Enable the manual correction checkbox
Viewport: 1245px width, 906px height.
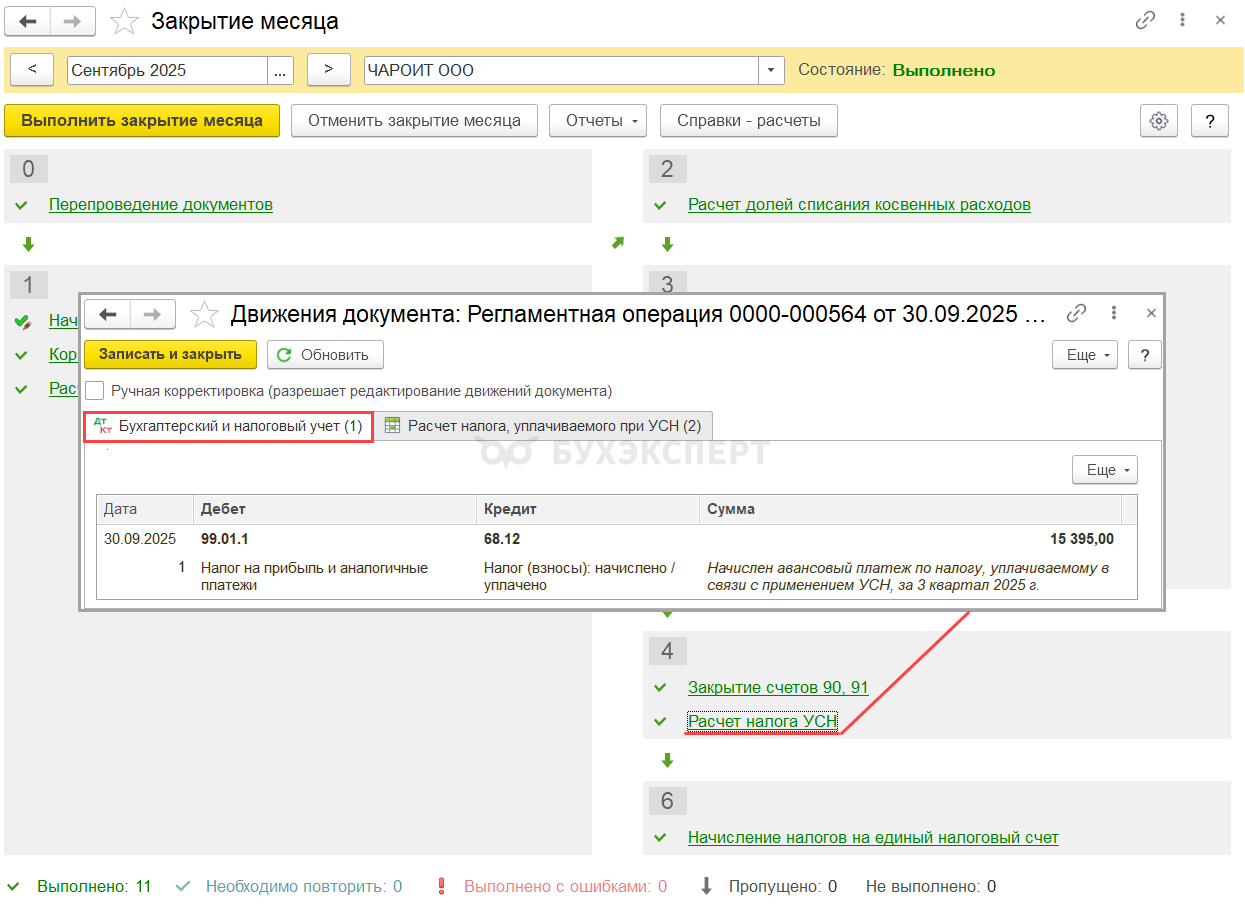point(95,391)
